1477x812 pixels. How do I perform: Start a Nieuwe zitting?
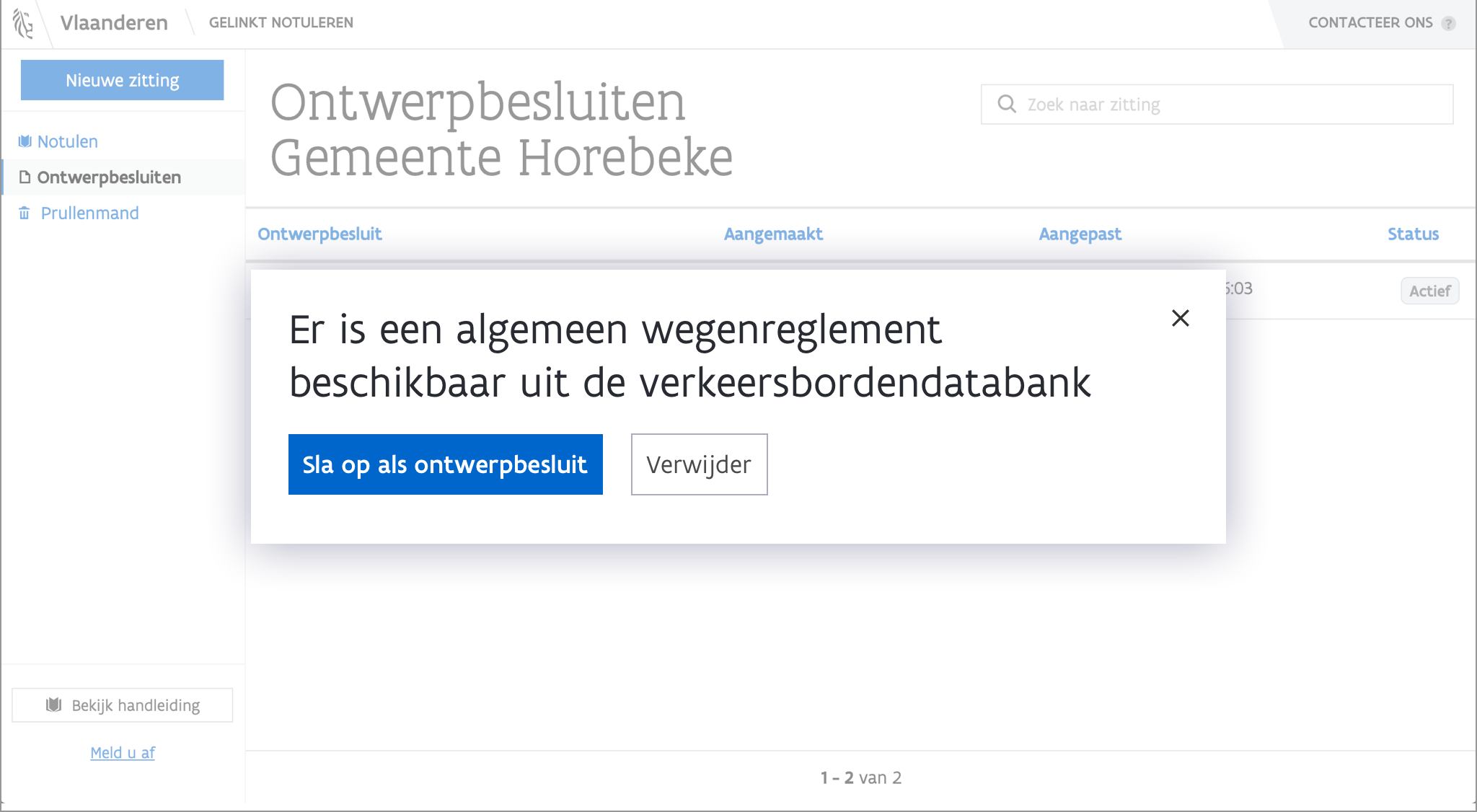coord(122,80)
